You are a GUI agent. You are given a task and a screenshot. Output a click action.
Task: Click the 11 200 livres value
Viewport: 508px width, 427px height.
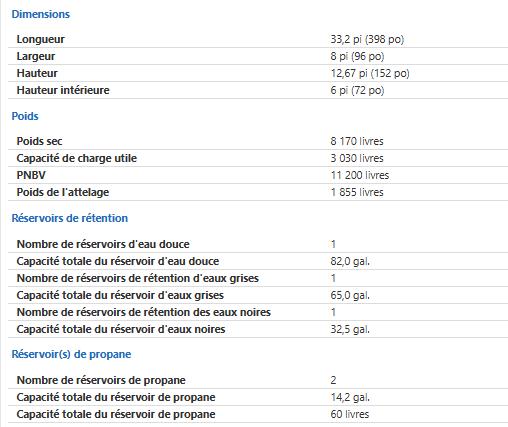coord(360,175)
